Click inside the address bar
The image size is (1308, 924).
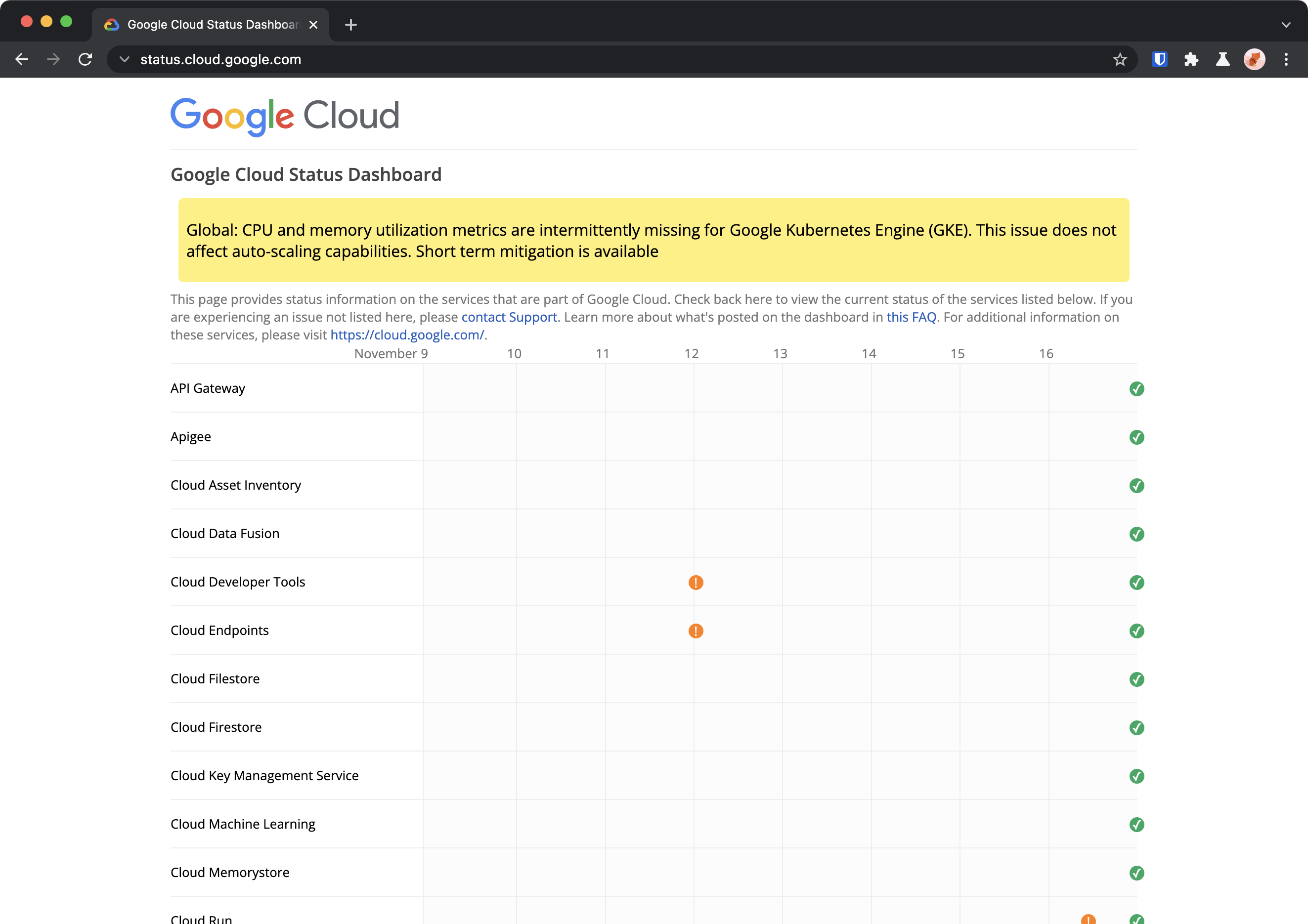tap(399, 59)
